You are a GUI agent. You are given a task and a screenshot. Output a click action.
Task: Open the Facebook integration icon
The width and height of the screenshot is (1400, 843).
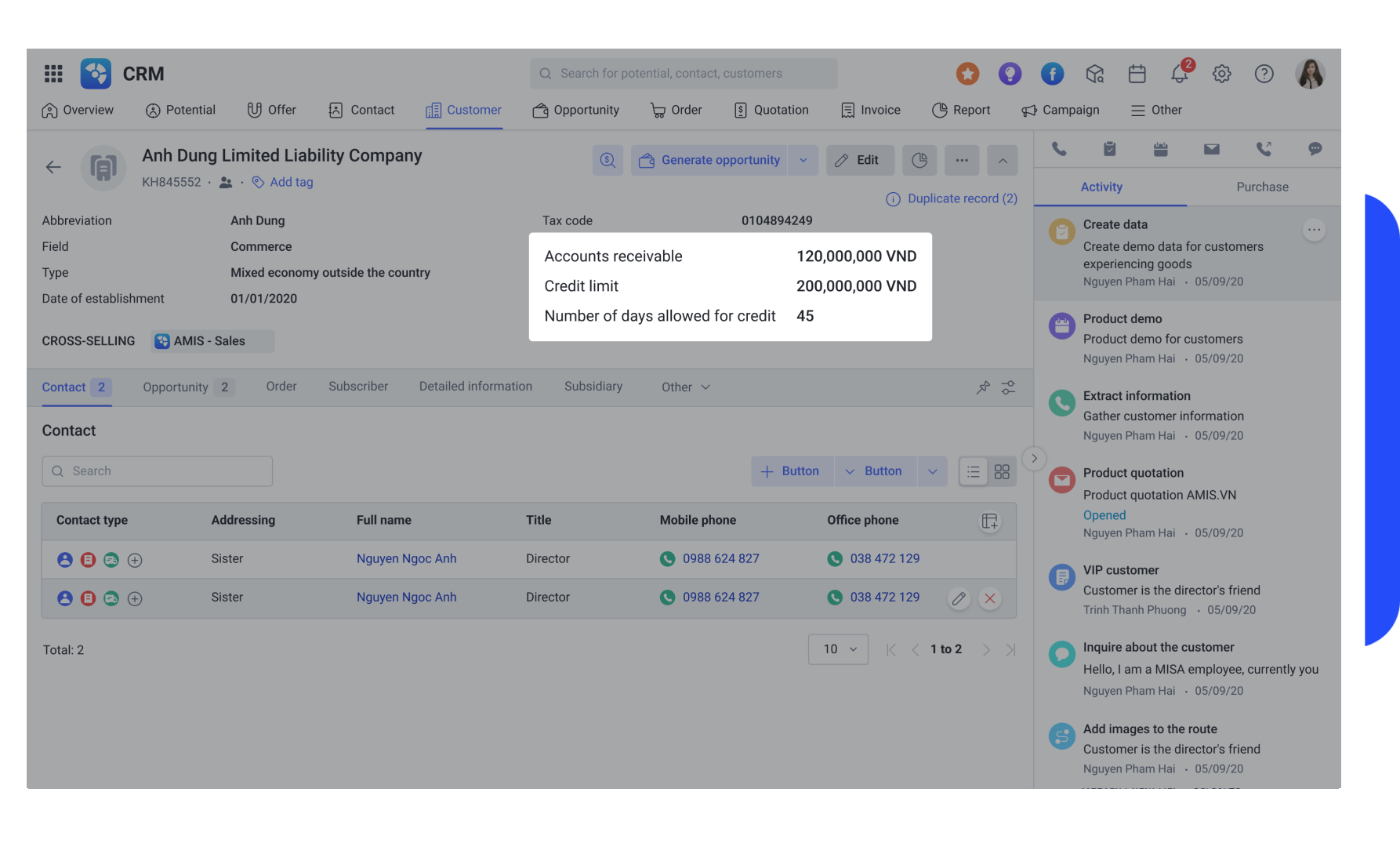(1052, 73)
